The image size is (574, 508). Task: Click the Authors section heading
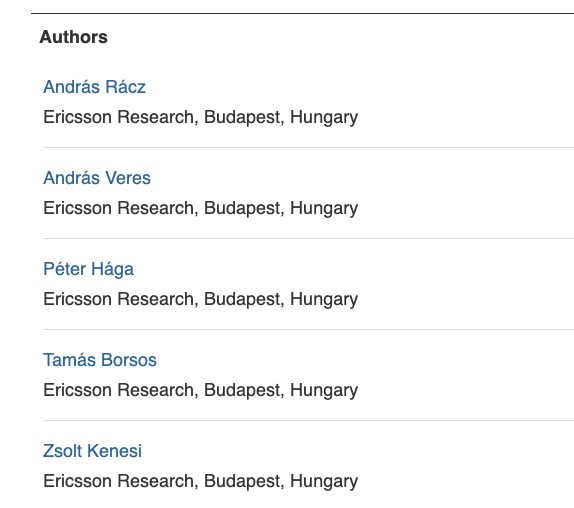click(x=74, y=37)
